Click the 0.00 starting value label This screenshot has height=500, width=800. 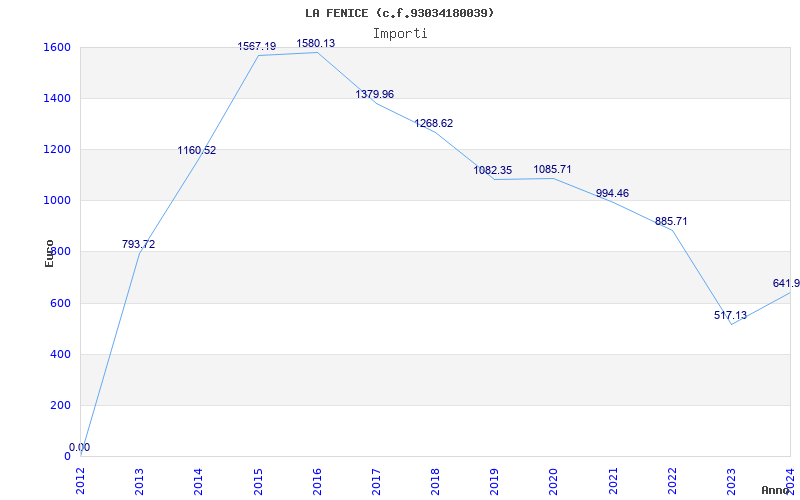pos(79,447)
